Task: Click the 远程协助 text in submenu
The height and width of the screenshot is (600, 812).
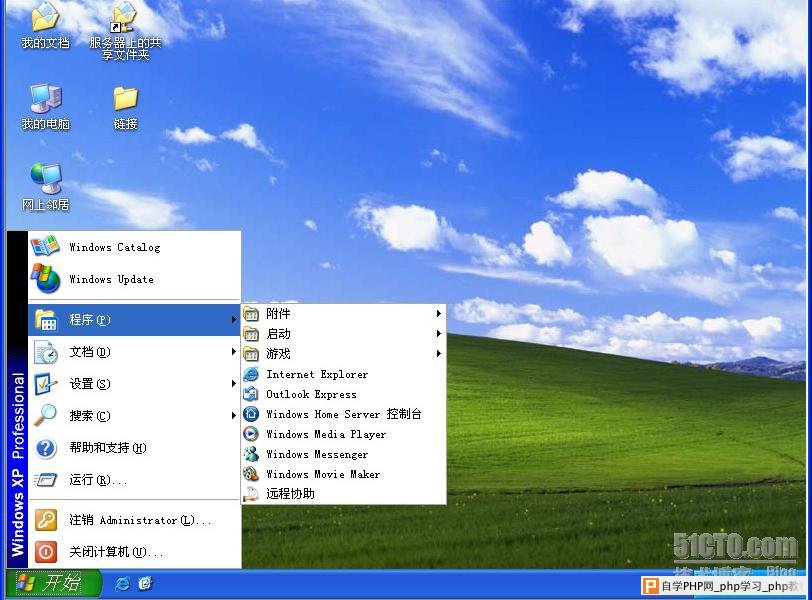Action: tap(291, 494)
